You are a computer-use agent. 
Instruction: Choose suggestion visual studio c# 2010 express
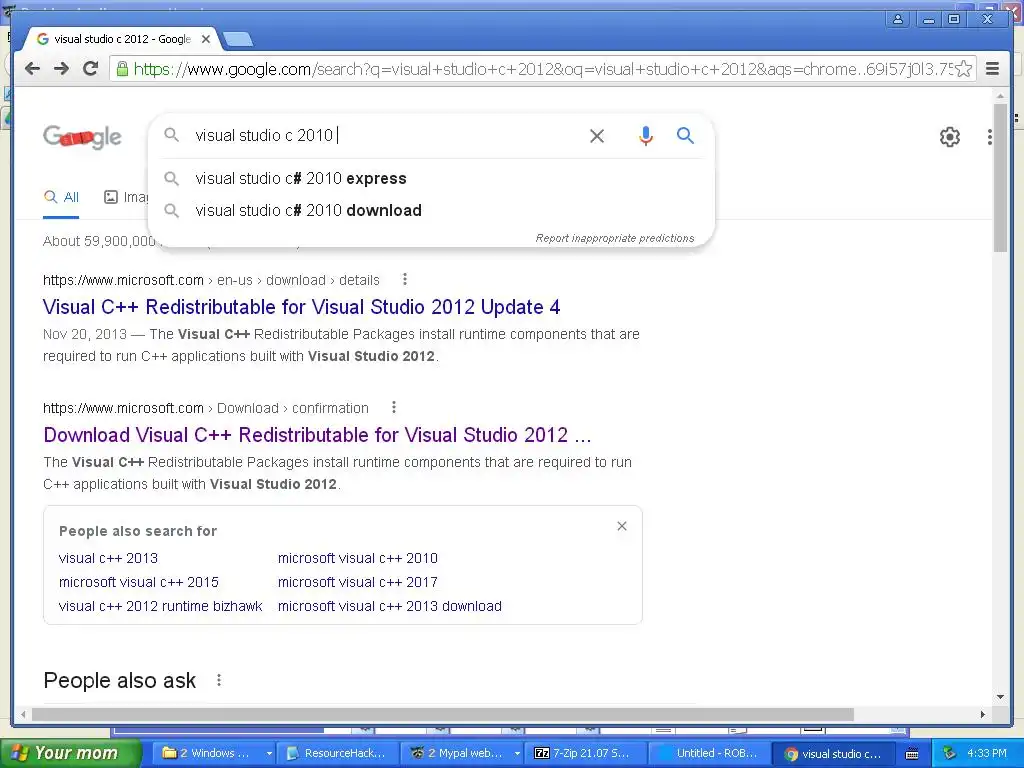[300, 178]
